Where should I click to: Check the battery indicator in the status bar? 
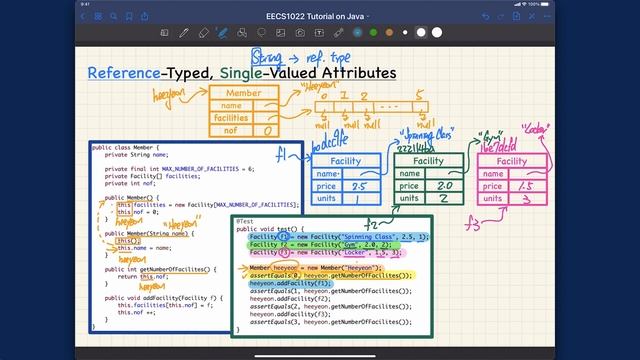click(545, 4)
